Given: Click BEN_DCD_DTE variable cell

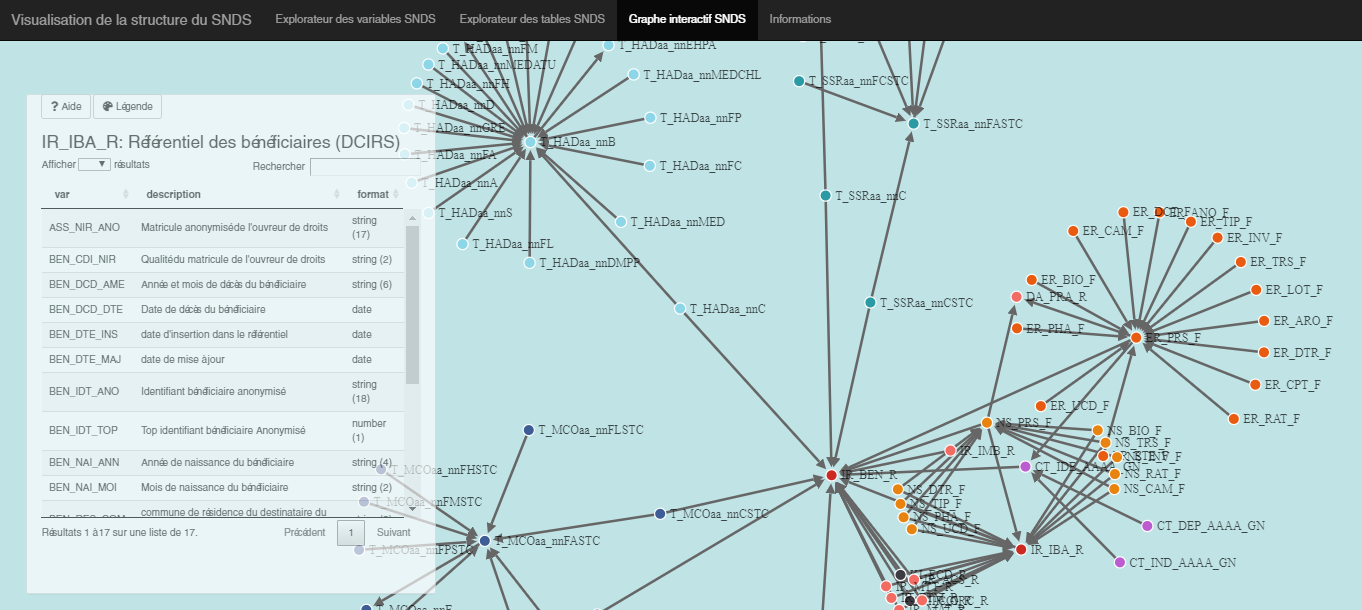Looking at the screenshot, I should 86,309.
